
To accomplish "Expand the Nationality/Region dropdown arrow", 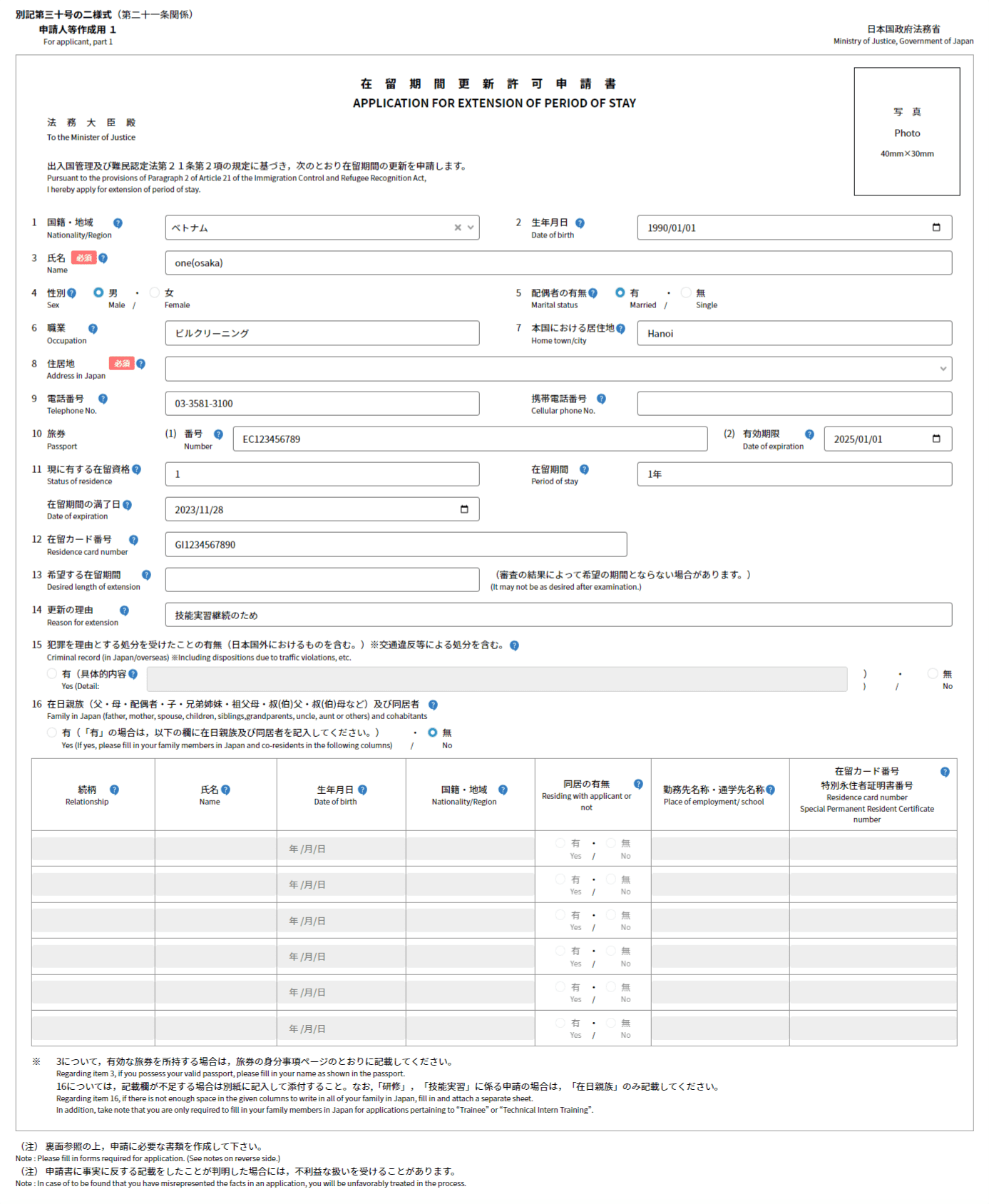I will [471, 228].
